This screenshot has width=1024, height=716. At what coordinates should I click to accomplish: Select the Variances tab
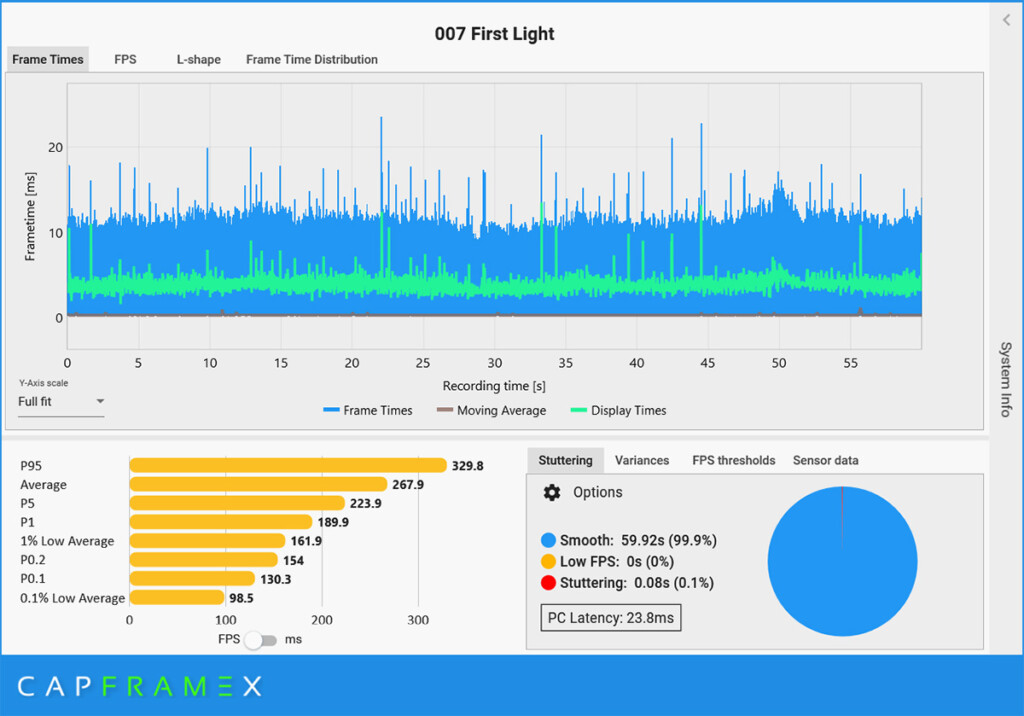tap(642, 461)
